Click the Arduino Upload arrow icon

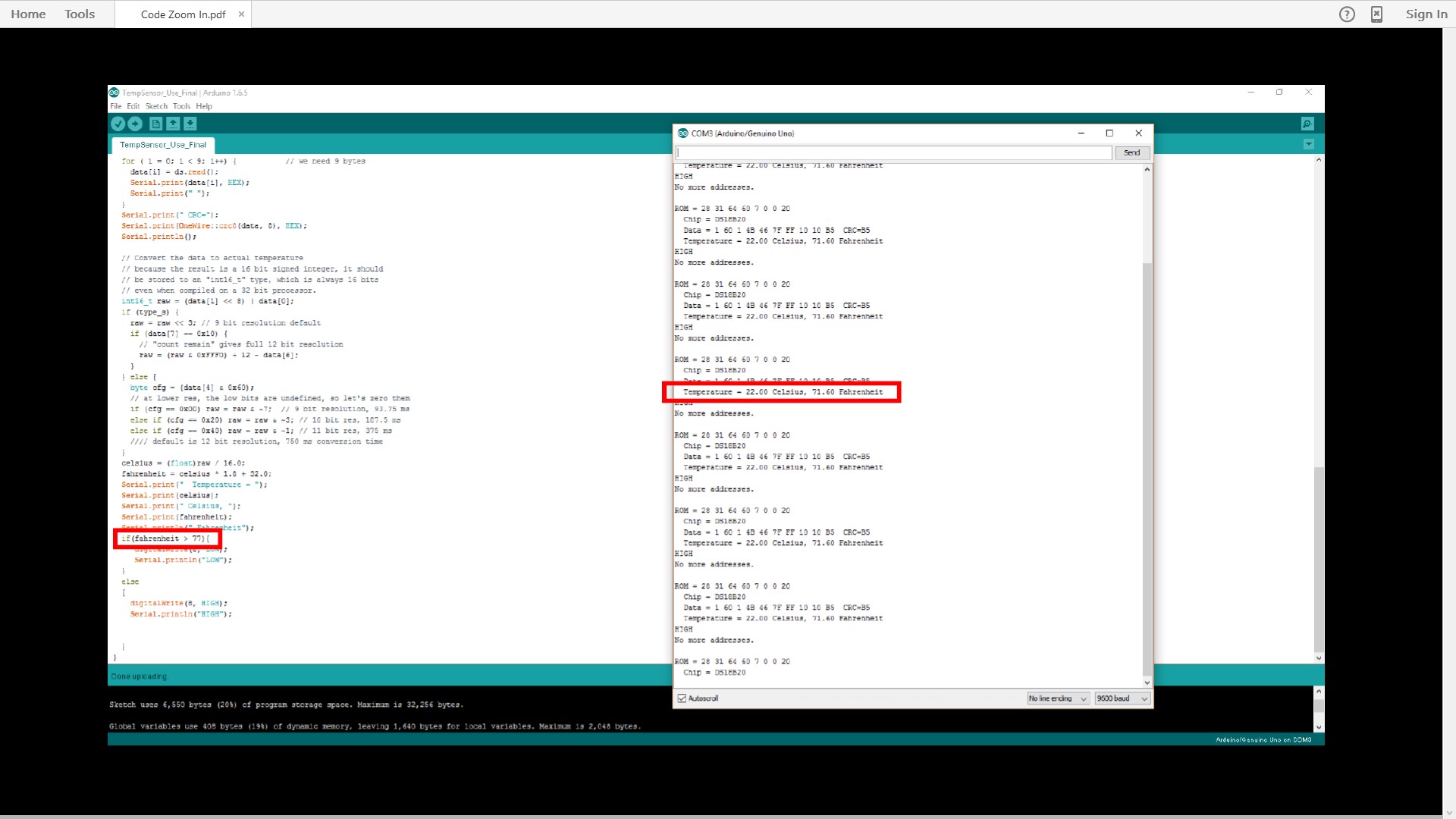click(135, 124)
